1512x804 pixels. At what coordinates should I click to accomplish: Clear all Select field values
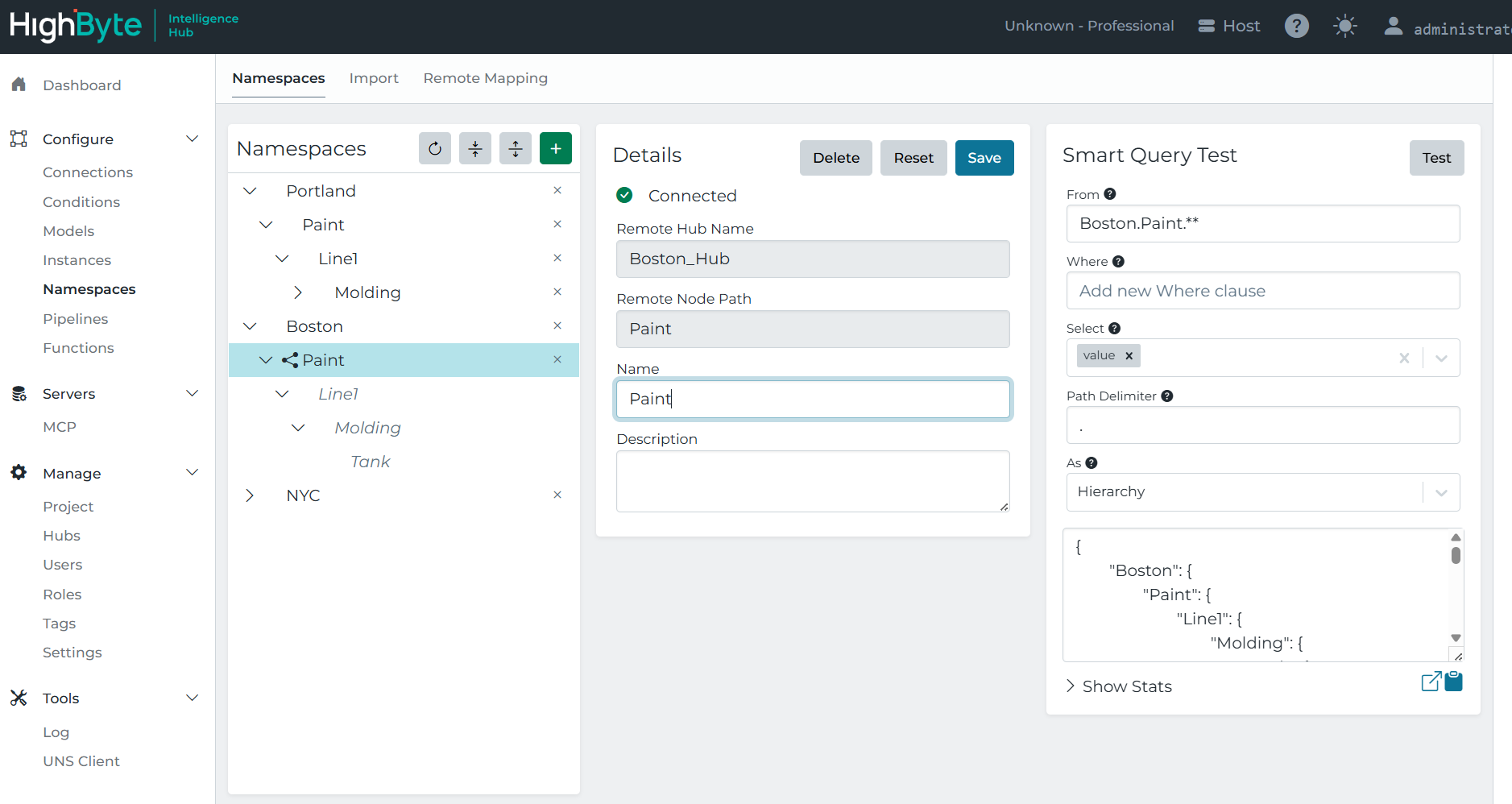tap(1404, 358)
